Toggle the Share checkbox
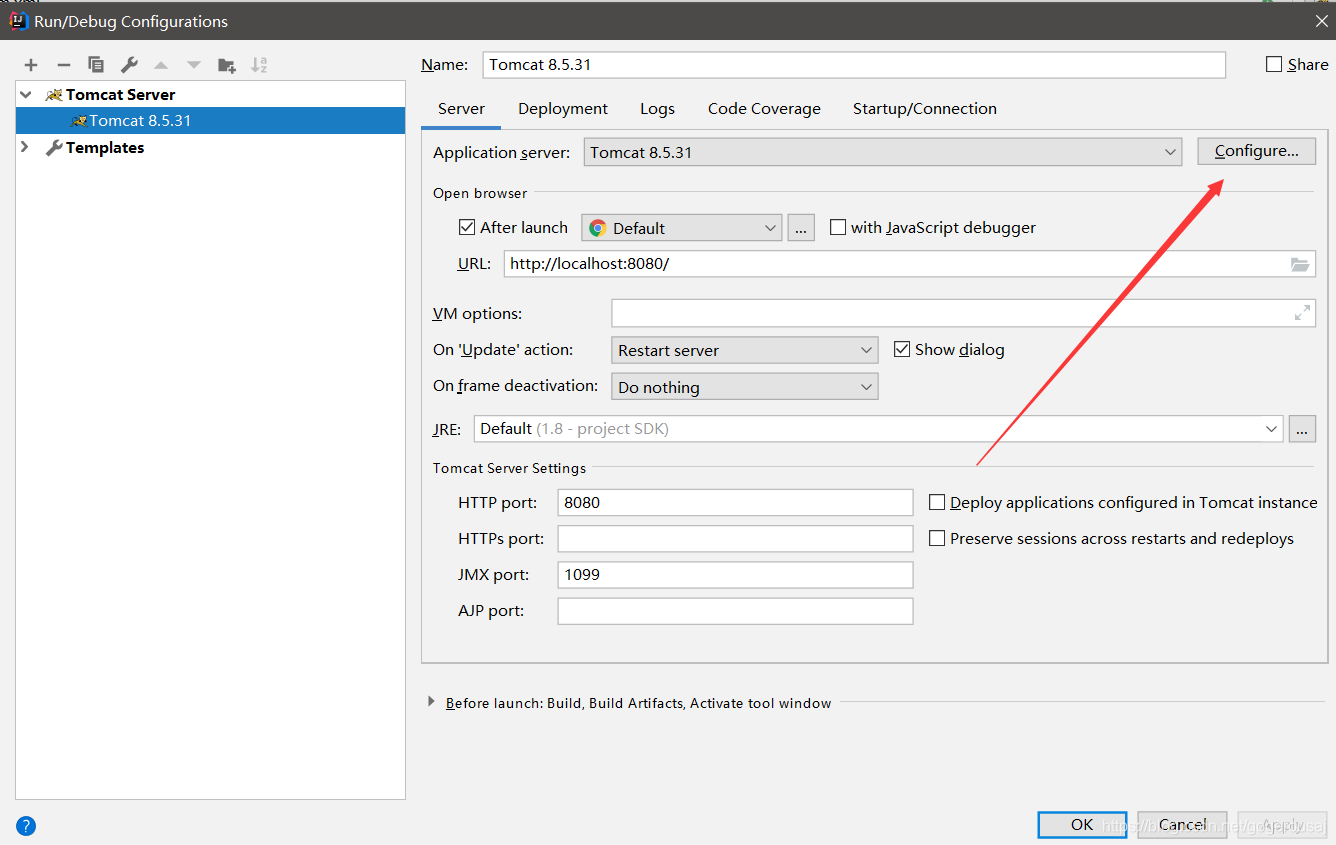The image size is (1336, 845). tap(1274, 64)
